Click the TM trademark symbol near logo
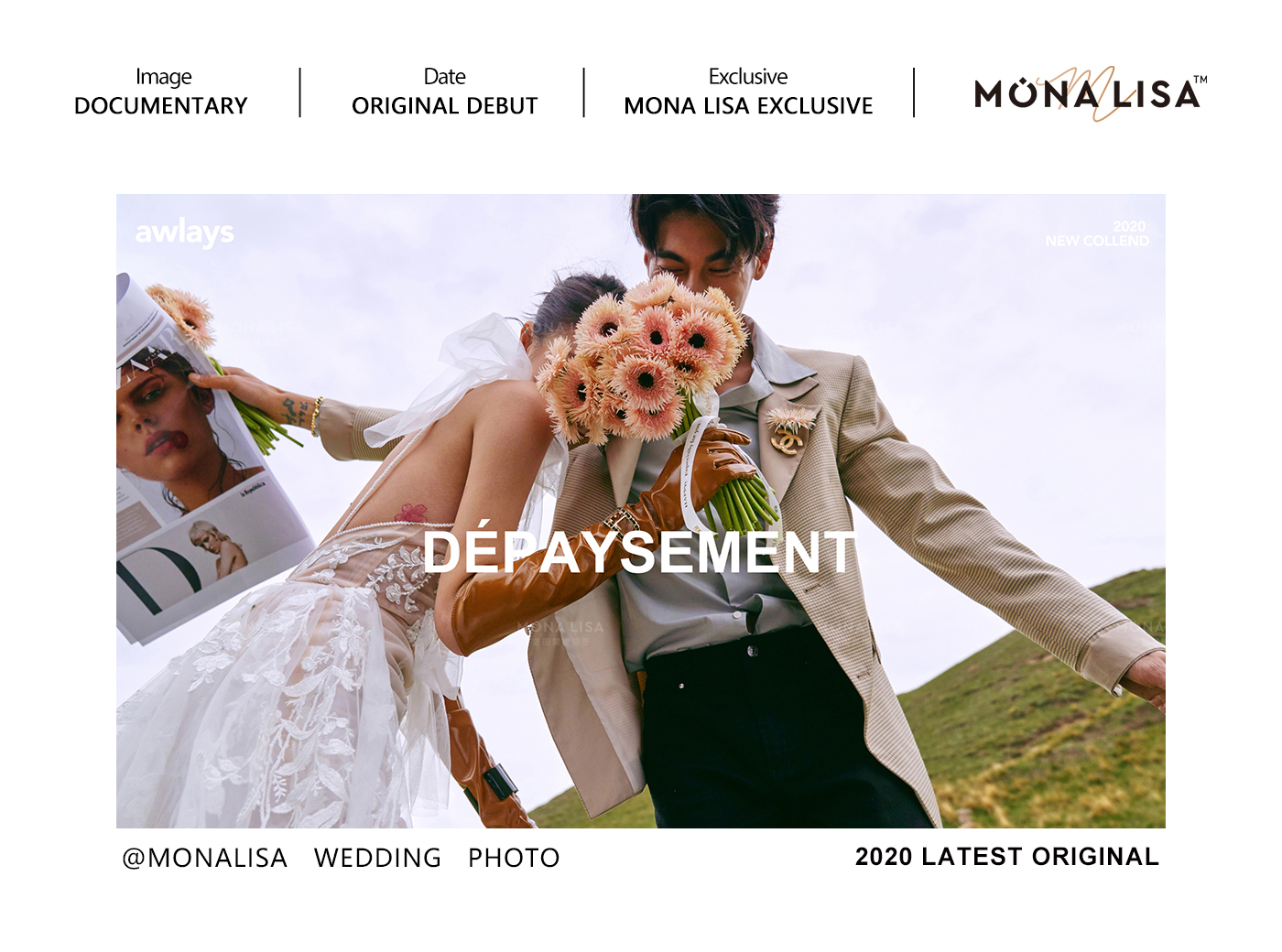This screenshot has height=952, width=1282. (x=1201, y=80)
